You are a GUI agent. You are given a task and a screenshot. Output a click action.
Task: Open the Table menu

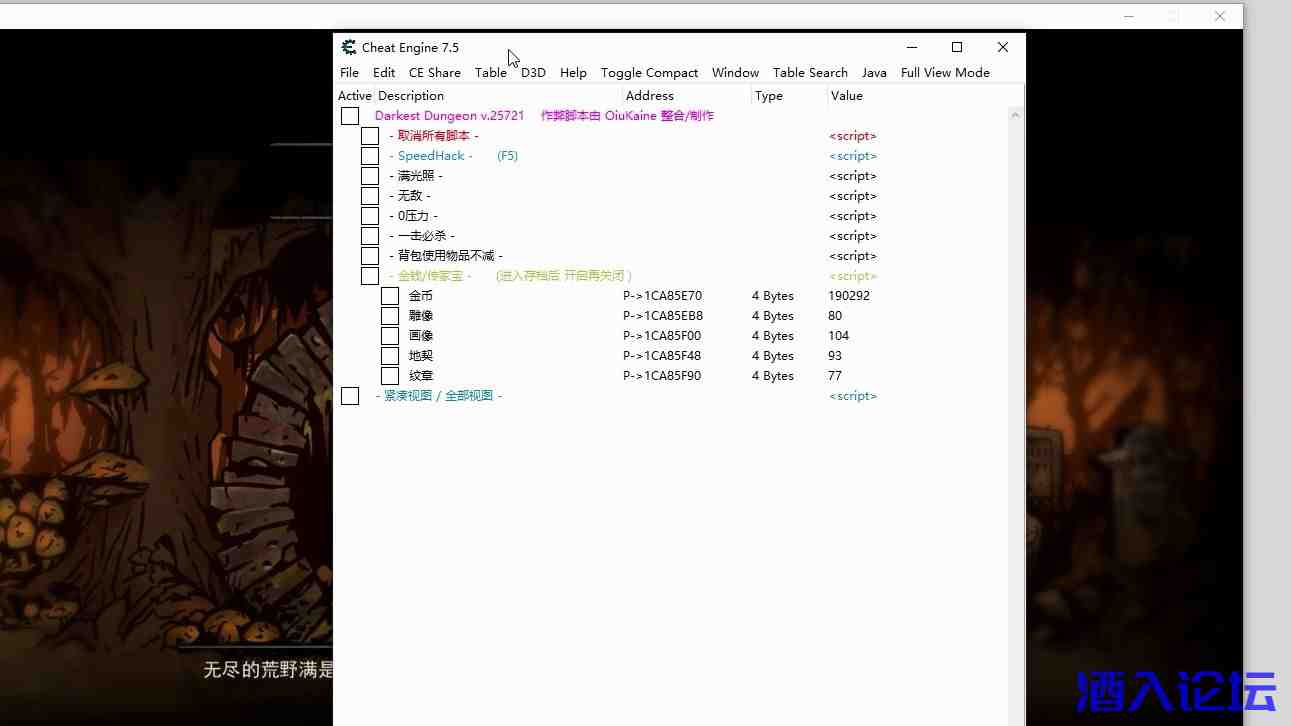[491, 73]
